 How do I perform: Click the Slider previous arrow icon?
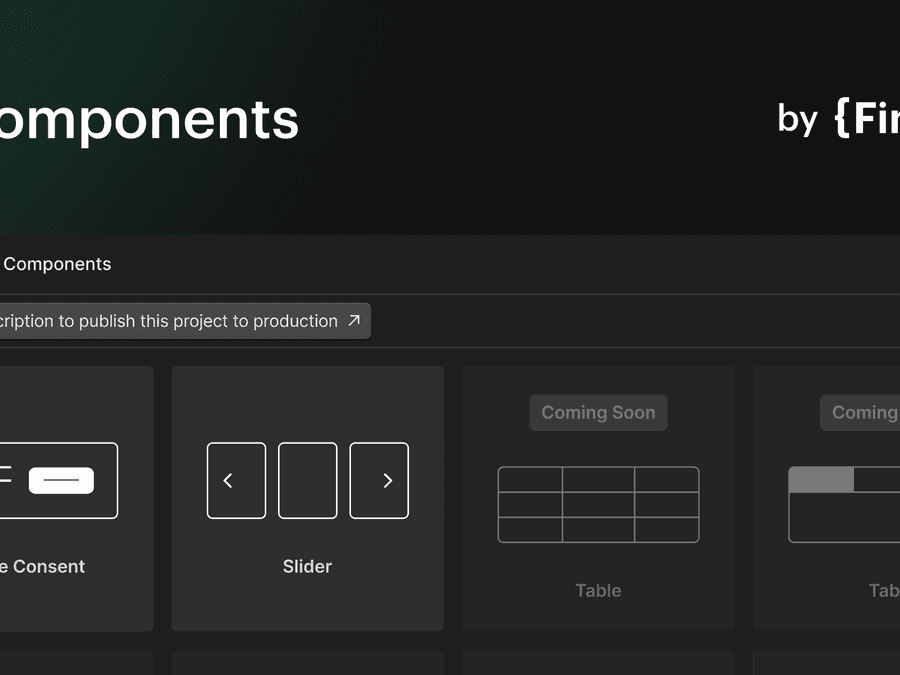tap(228, 480)
